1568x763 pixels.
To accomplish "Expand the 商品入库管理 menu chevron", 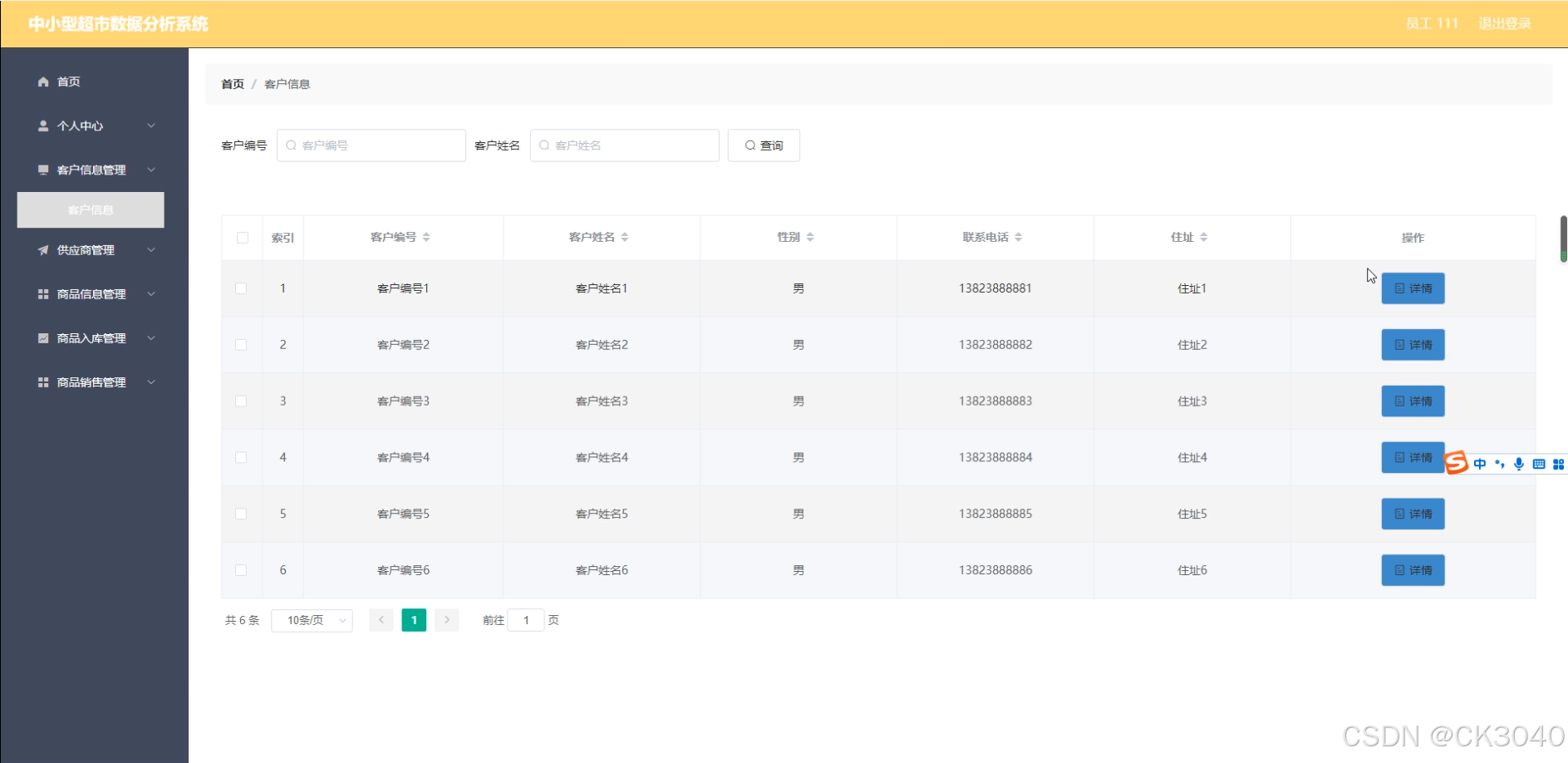I will pyautogui.click(x=151, y=337).
